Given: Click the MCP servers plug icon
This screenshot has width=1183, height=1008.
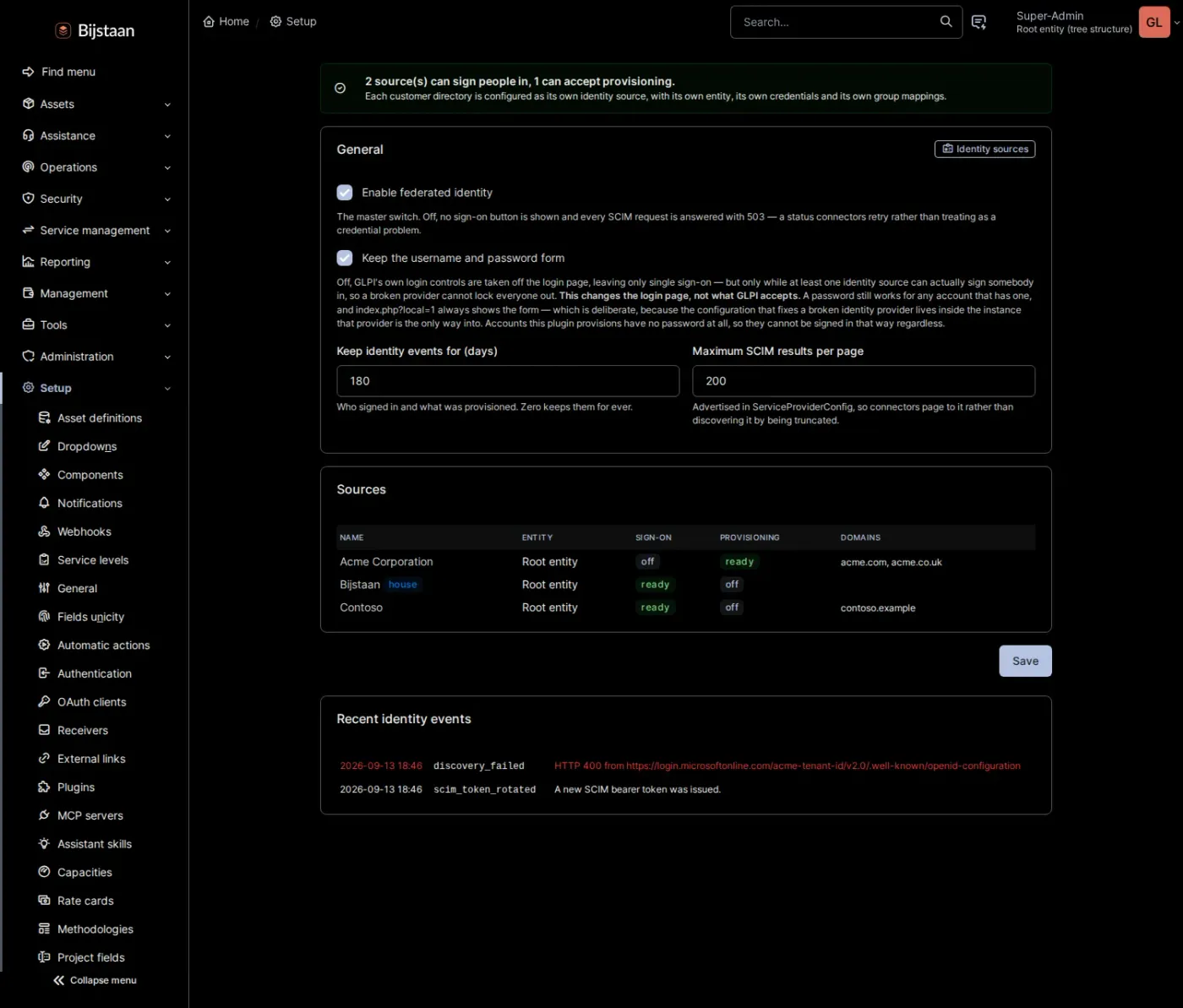Looking at the screenshot, I should coord(44,815).
